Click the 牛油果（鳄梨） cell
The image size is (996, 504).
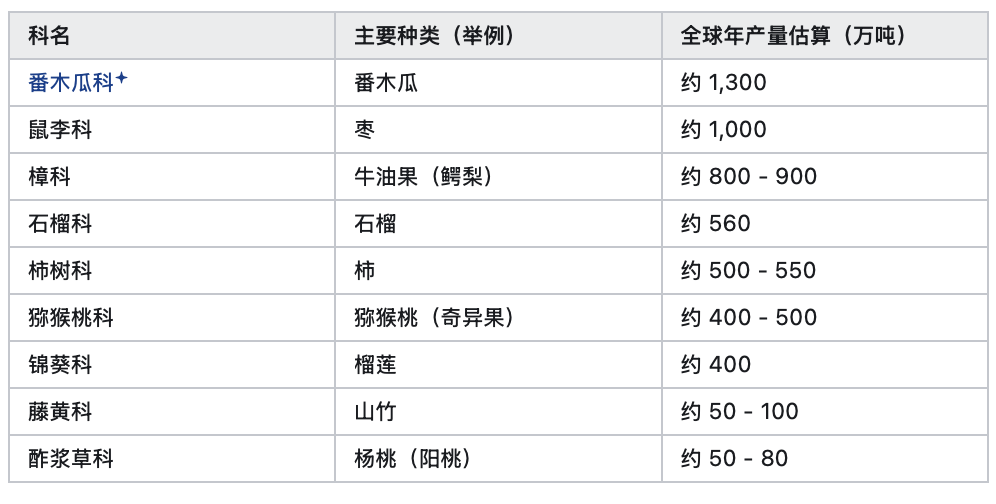pyautogui.click(x=499, y=177)
